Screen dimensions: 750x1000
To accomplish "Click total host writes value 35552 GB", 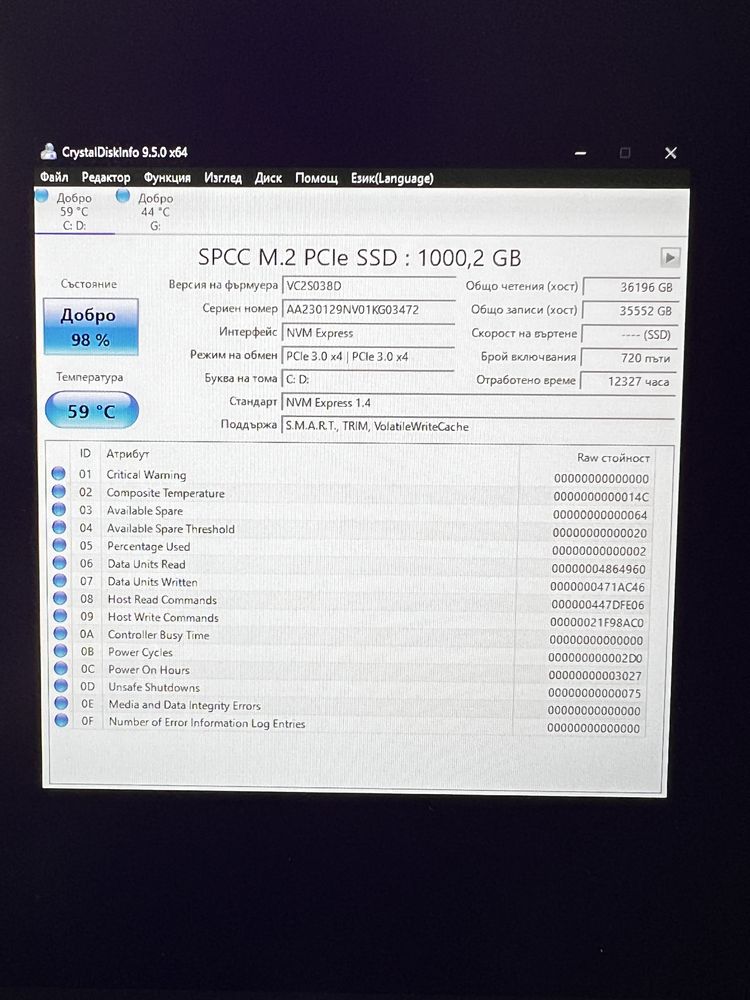I will (631, 311).
